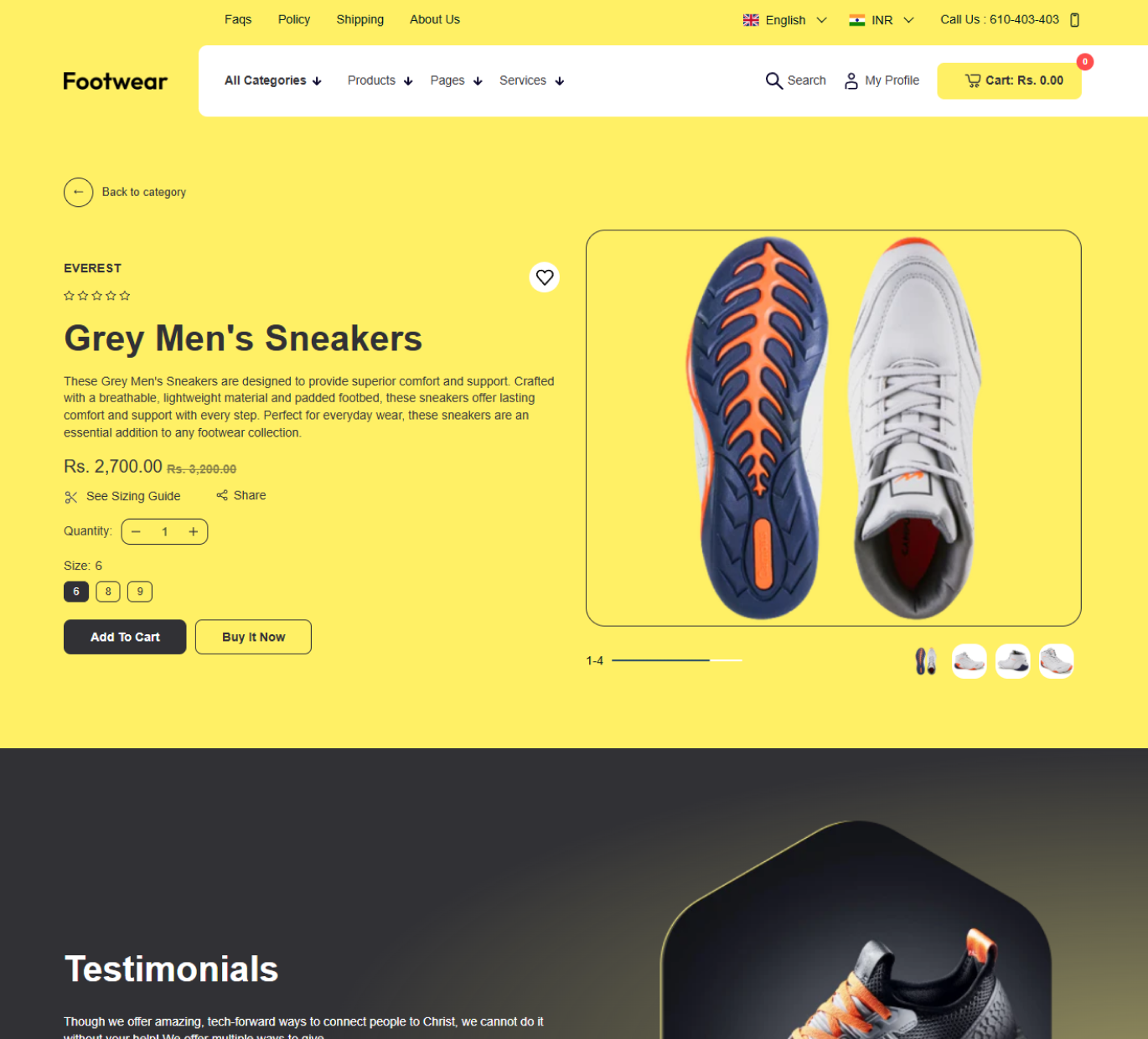The height and width of the screenshot is (1039, 1148).
Task: Select size 8 option
Action: pyautogui.click(x=108, y=592)
